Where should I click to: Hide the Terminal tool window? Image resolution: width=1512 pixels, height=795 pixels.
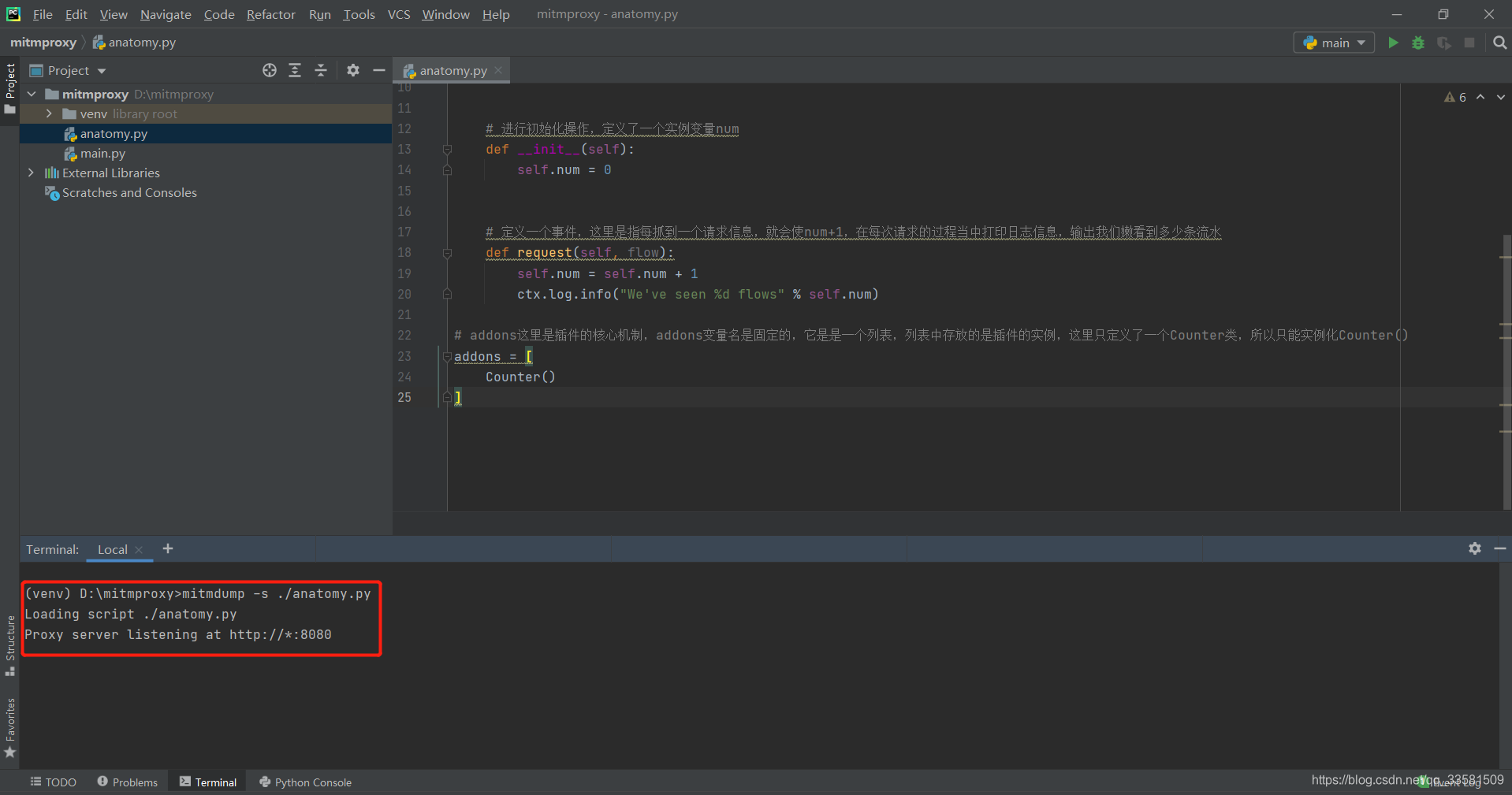click(1499, 548)
